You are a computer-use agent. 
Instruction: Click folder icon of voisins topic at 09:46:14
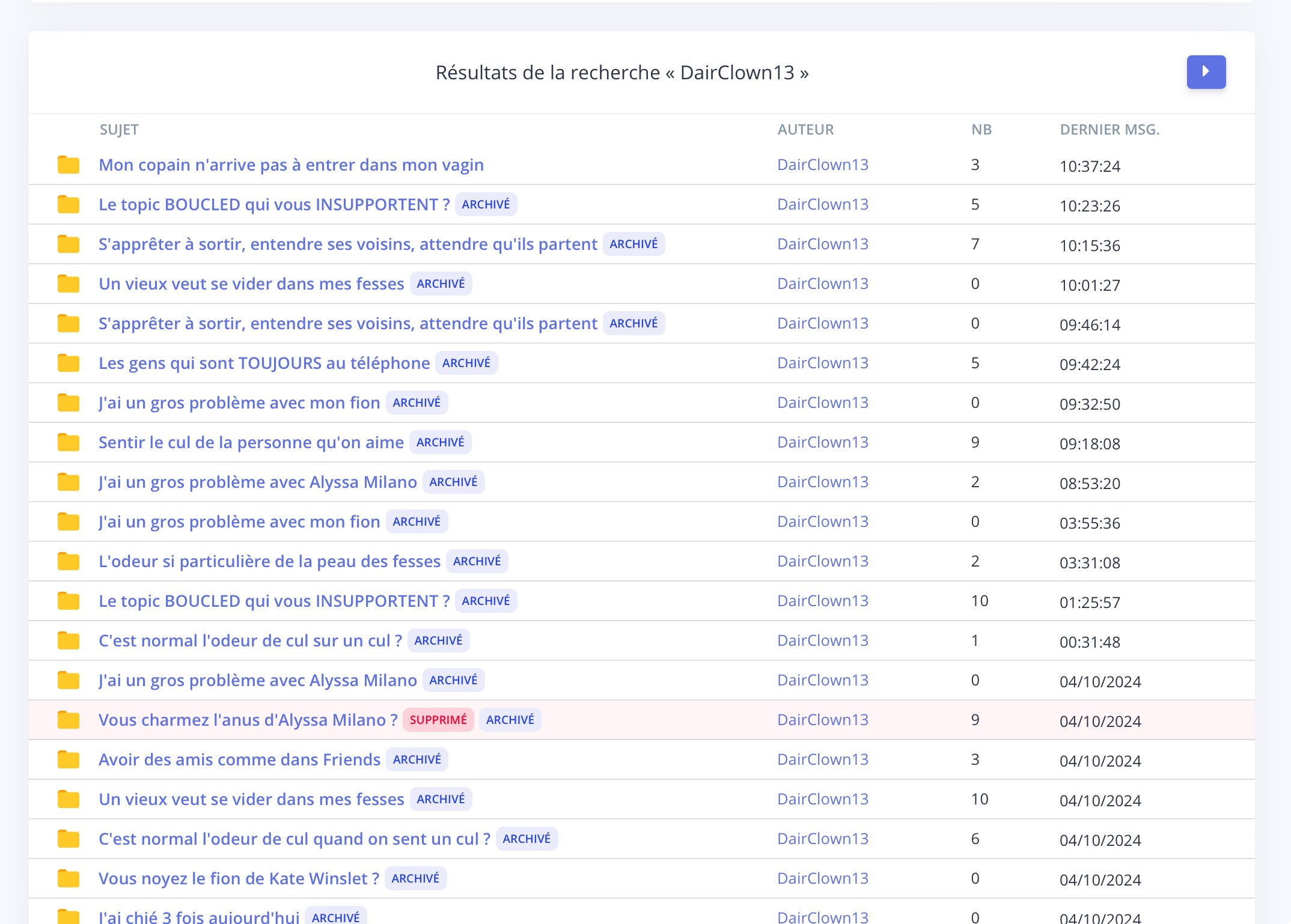(69, 323)
